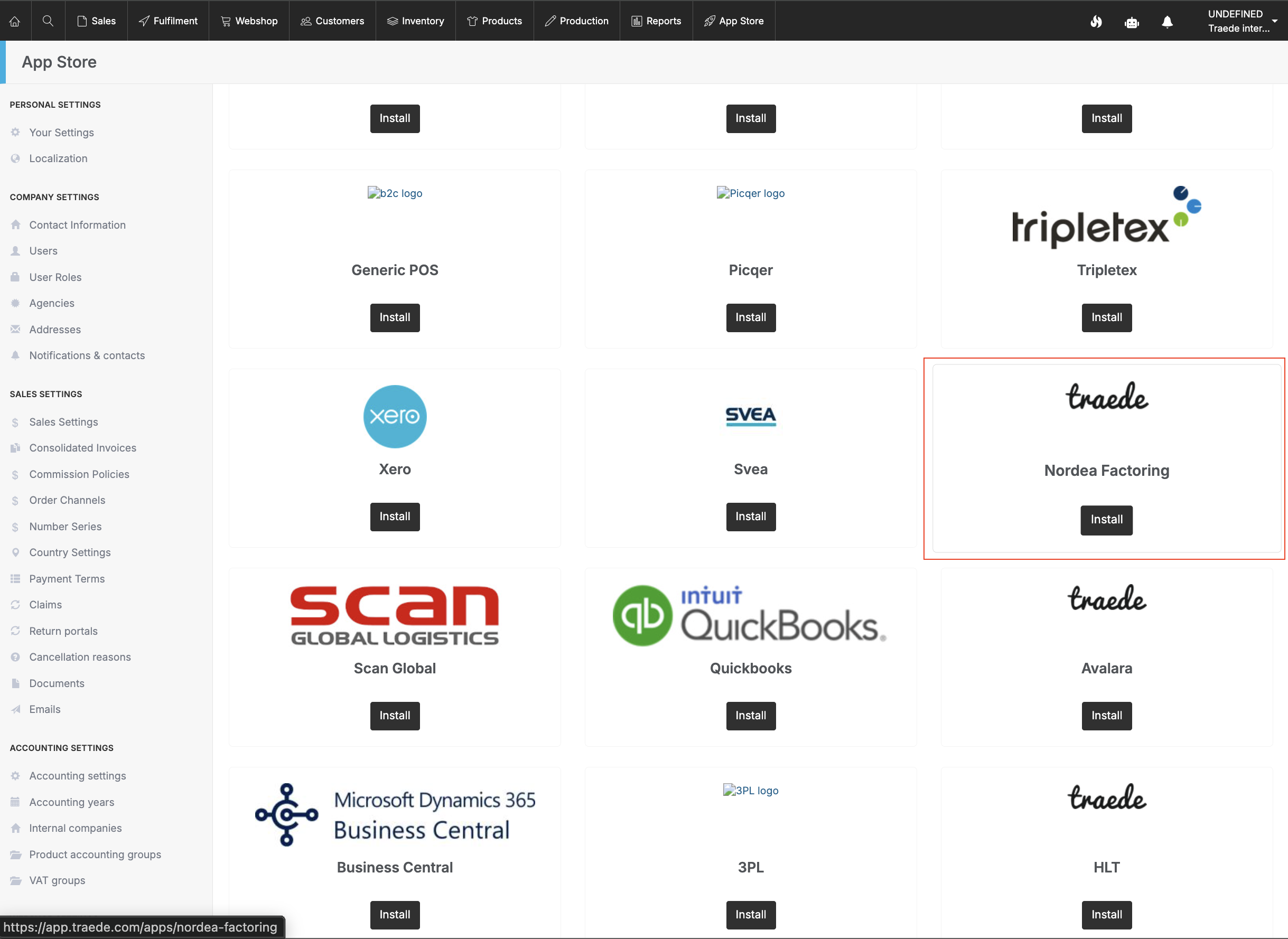Click the Accounting years calendar icon
The image size is (1288, 939).
tap(15, 802)
